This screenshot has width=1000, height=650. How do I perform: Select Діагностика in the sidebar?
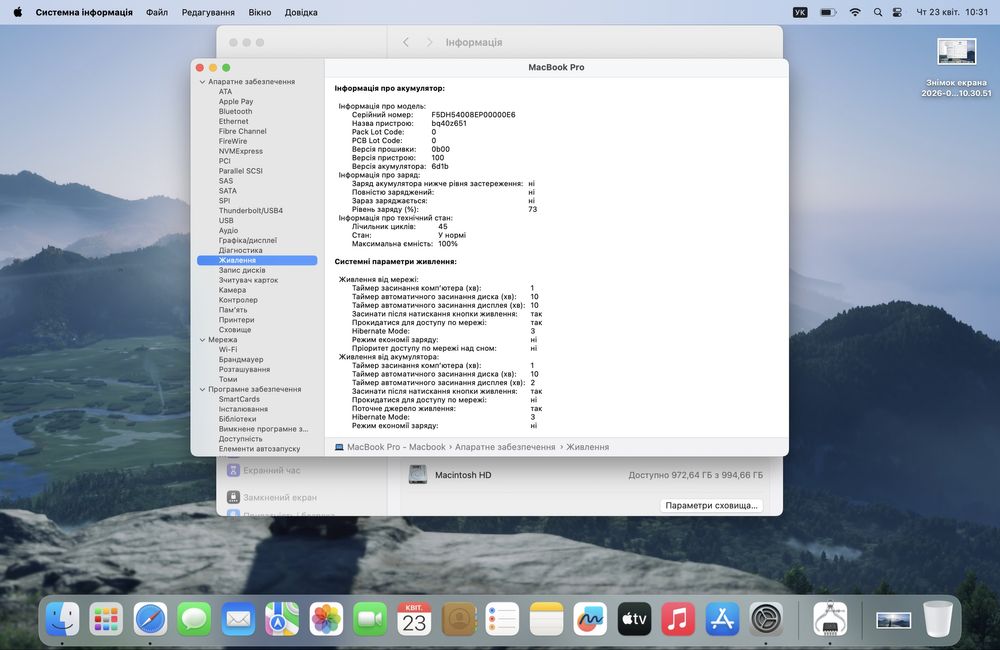[240, 251]
